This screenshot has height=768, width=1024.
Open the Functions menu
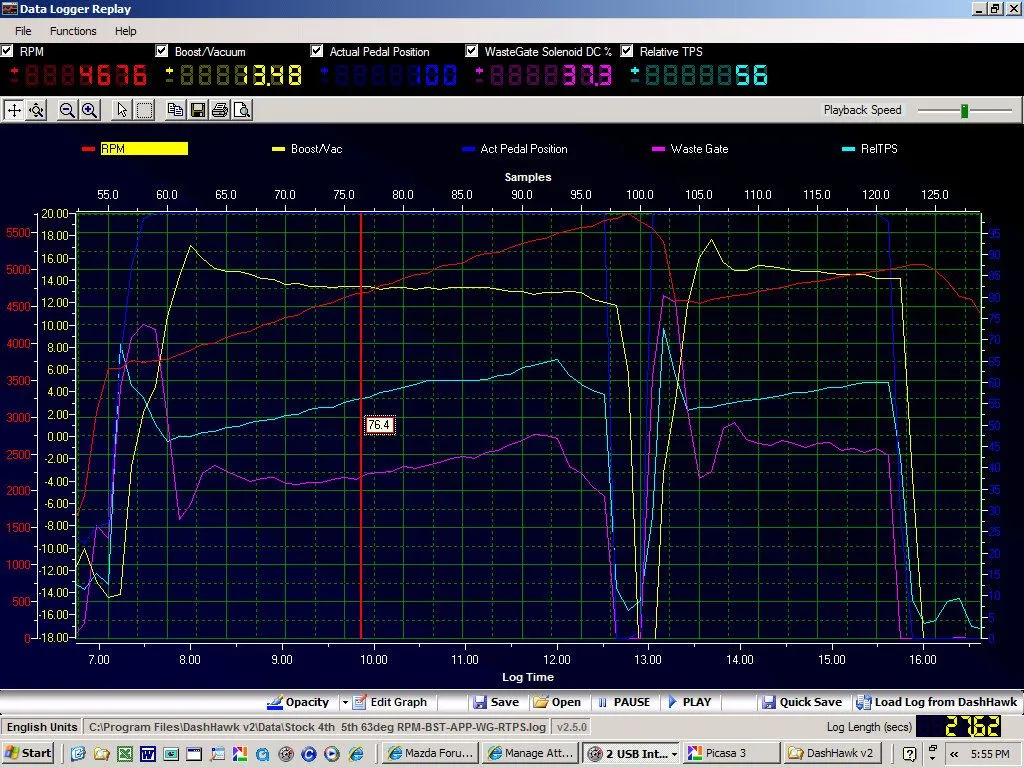click(73, 31)
